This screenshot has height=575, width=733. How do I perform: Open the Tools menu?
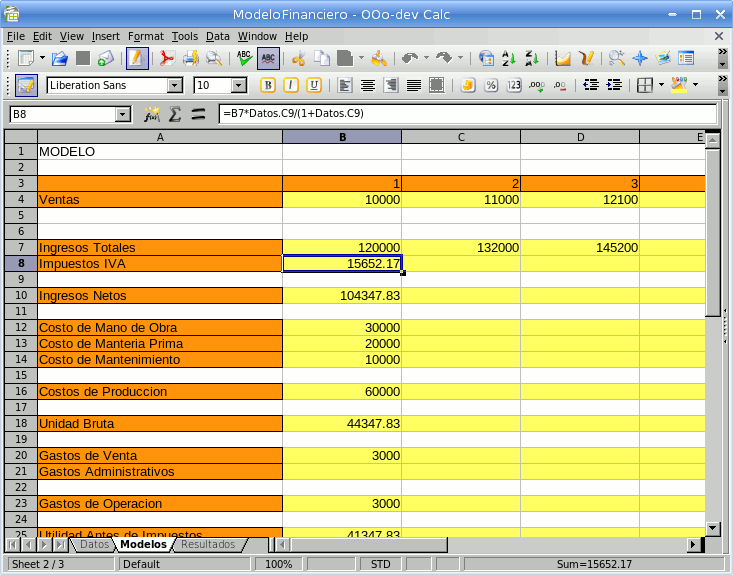click(185, 36)
